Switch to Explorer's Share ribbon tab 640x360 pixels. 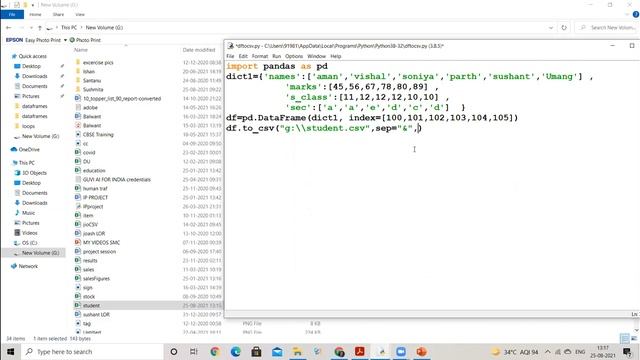58,15
